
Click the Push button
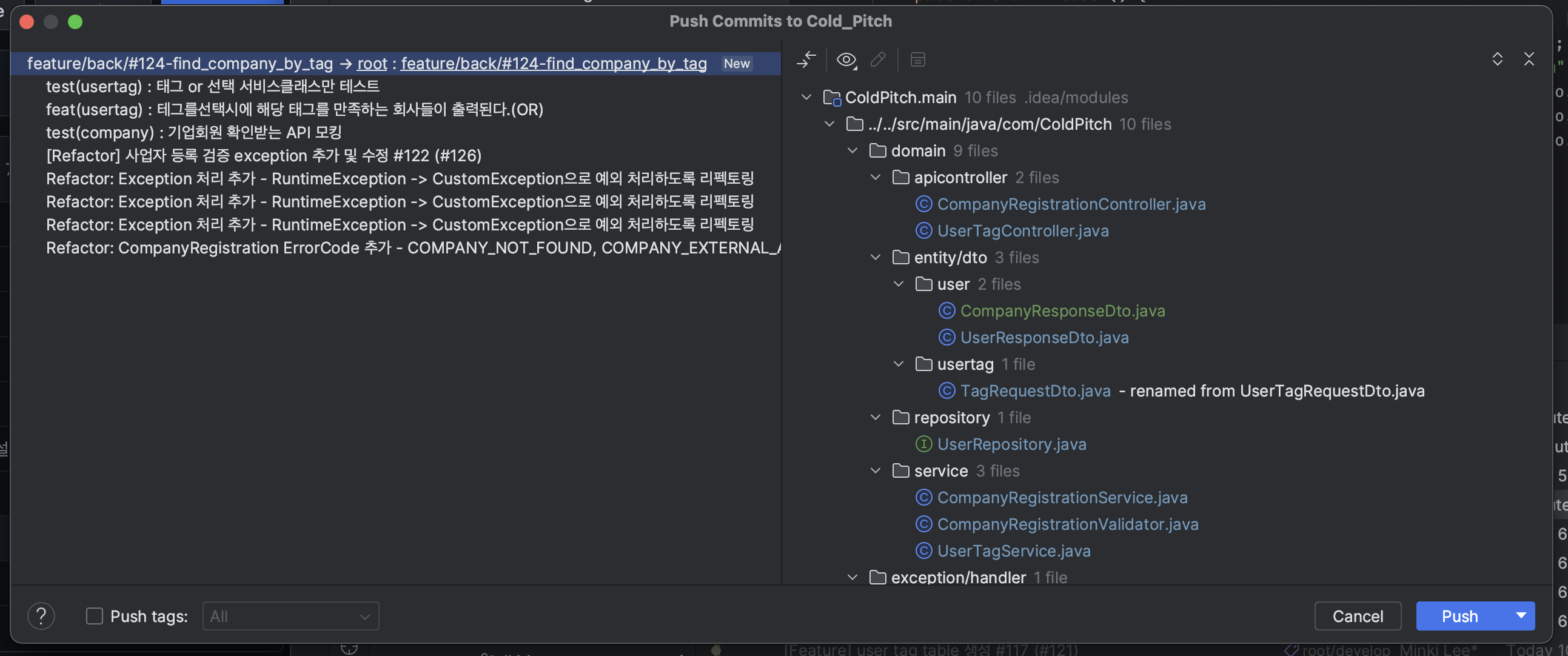pyautogui.click(x=1460, y=616)
